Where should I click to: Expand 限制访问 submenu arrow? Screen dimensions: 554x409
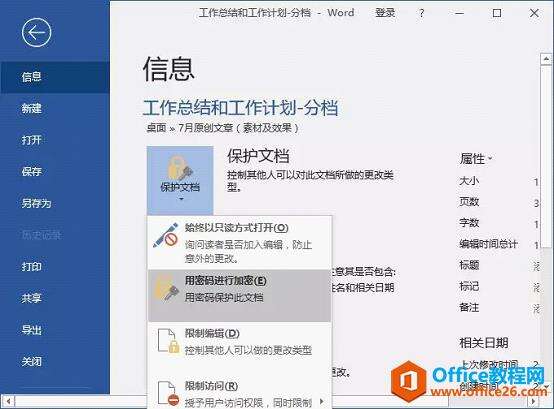[322, 401]
